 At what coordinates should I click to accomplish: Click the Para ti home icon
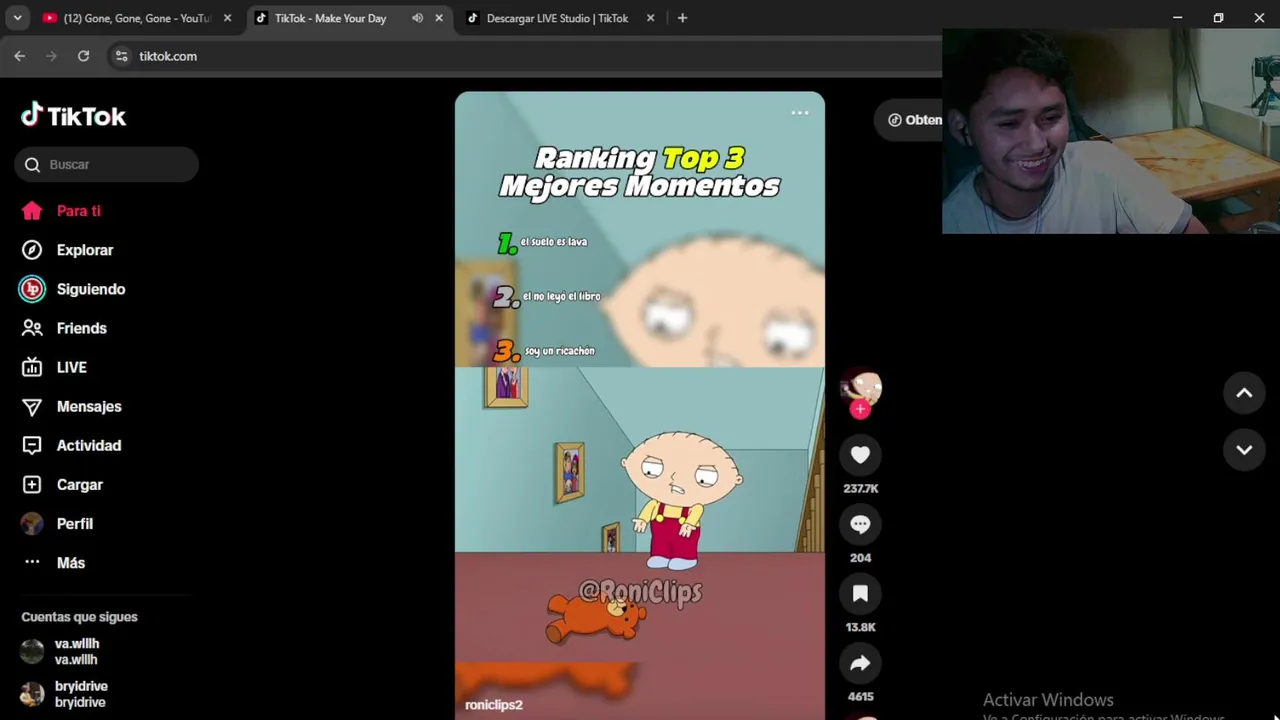(32, 211)
